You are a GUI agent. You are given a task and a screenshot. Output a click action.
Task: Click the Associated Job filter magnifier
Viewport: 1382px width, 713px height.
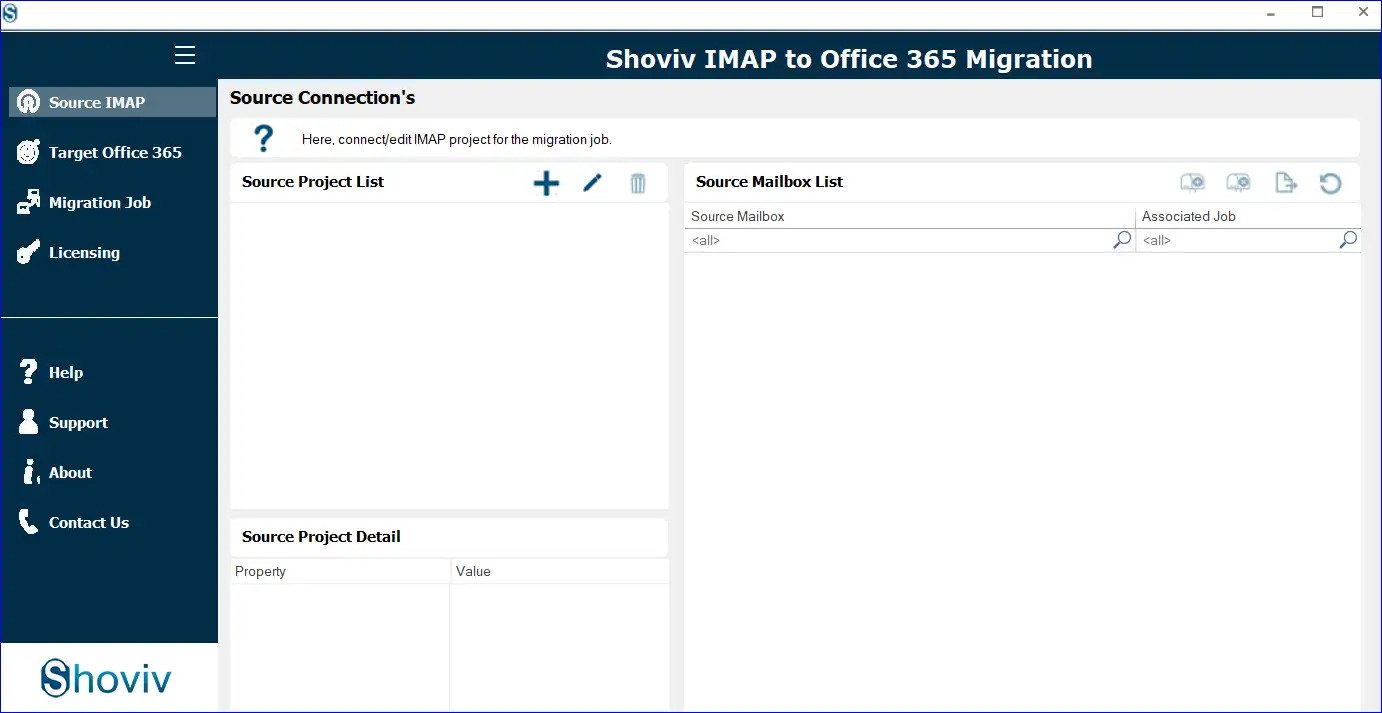(x=1348, y=240)
